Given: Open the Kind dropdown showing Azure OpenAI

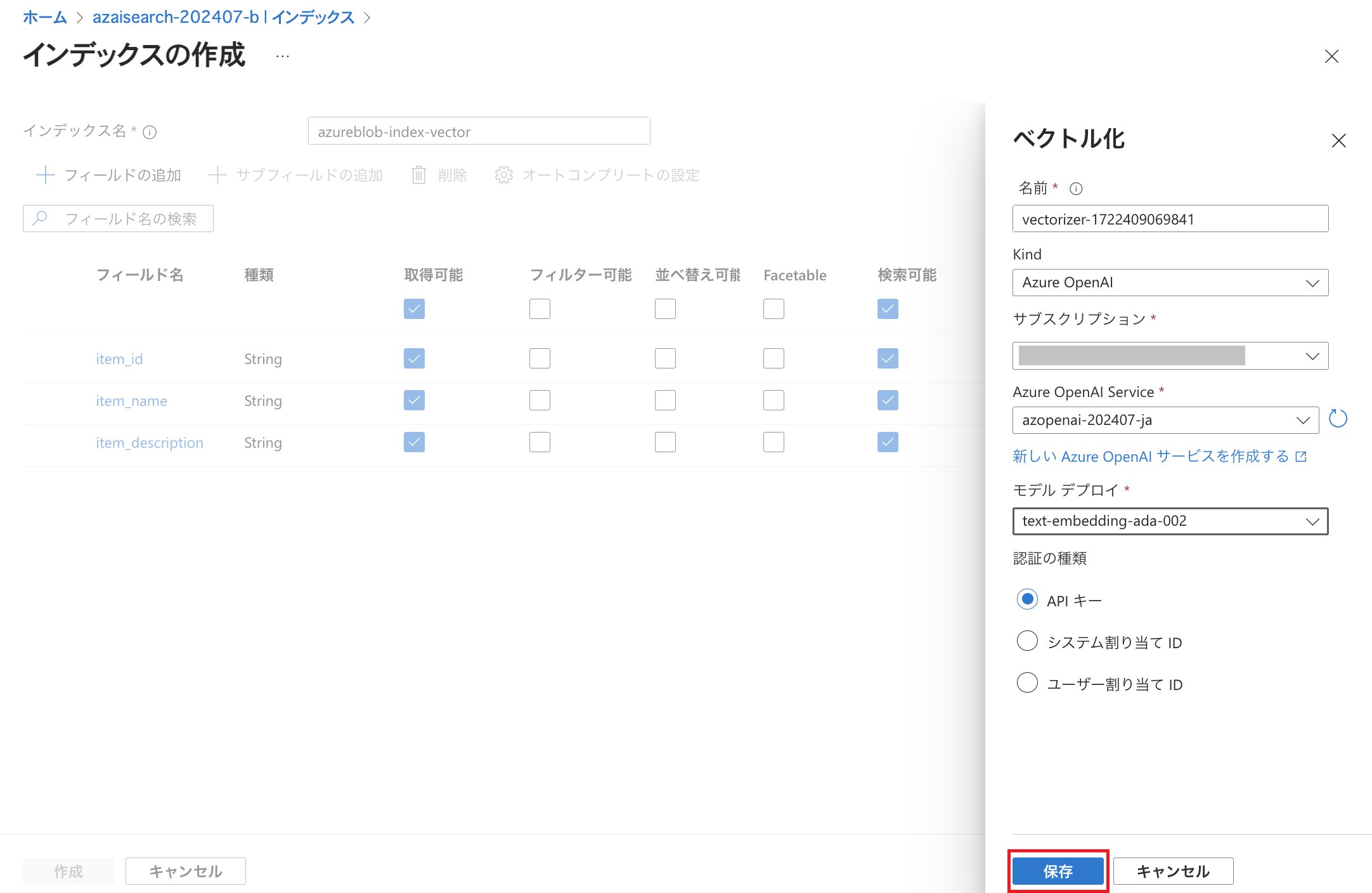Looking at the screenshot, I should pyautogui.click(x=1170, y=283).
